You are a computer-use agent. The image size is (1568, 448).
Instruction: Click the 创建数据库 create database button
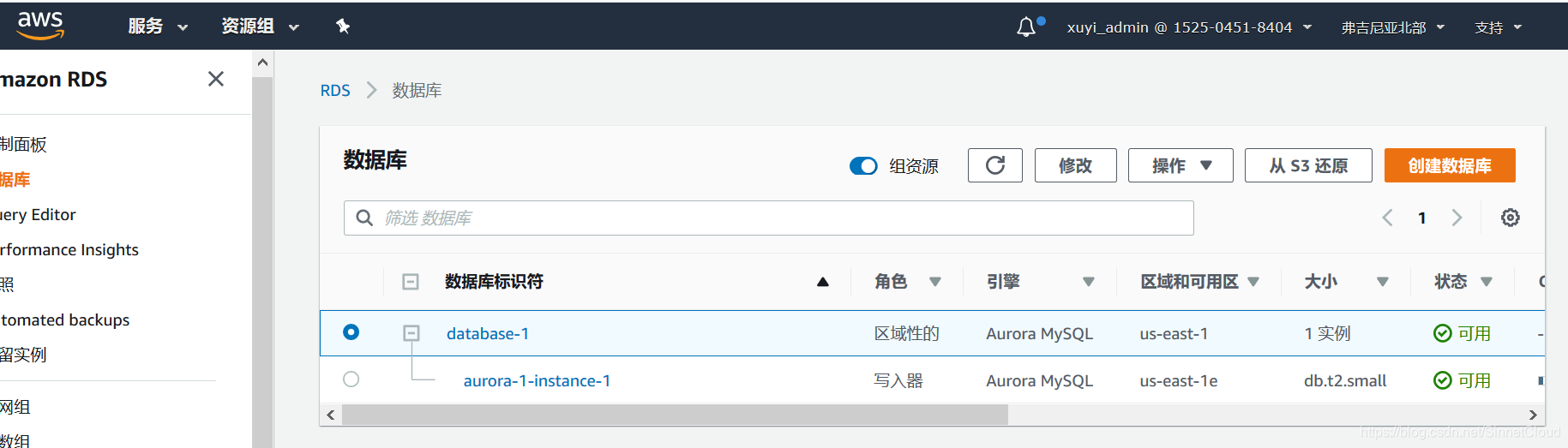click(x=1450, y=165)
